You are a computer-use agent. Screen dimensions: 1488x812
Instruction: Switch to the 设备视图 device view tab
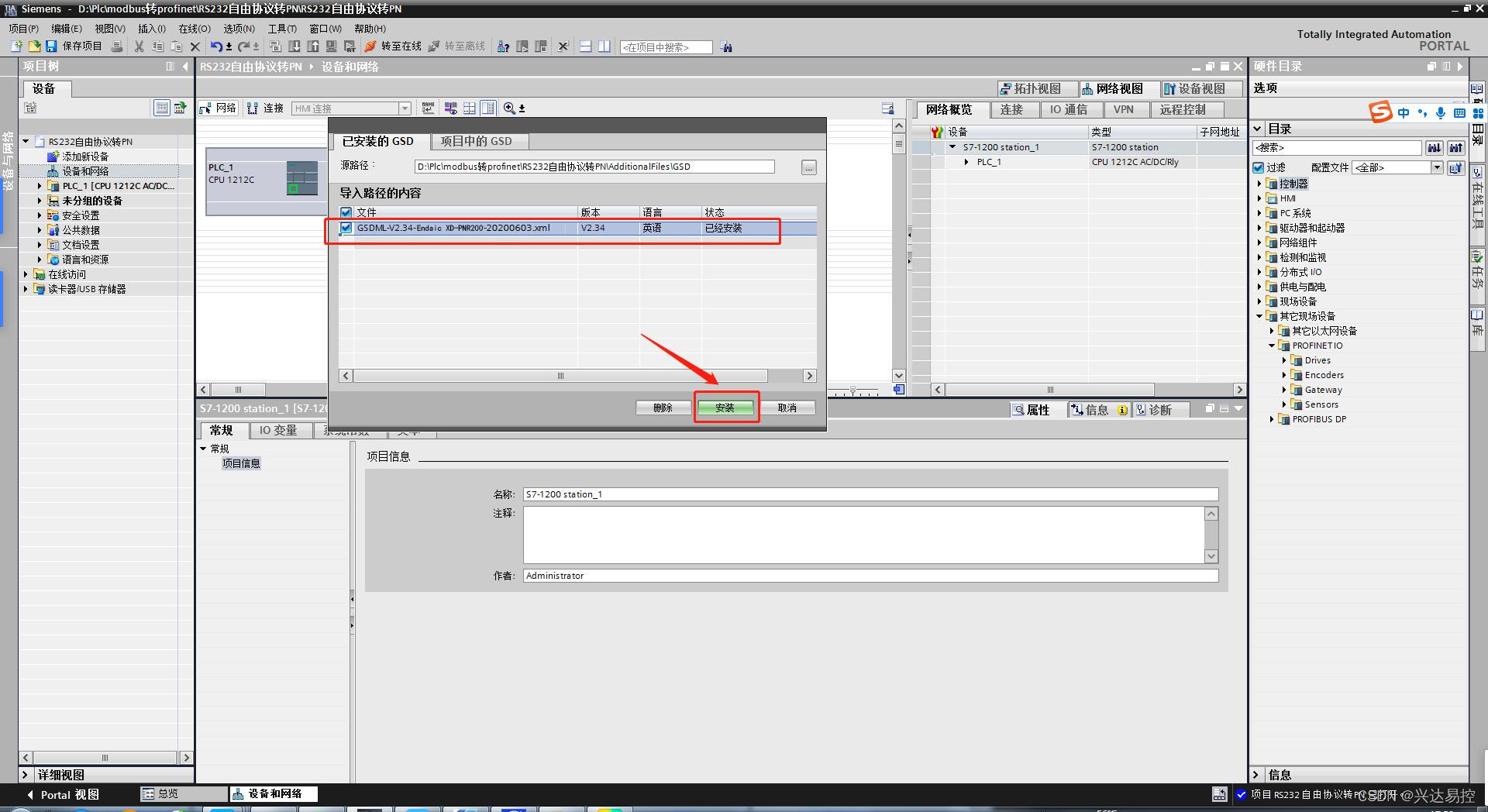[x=1201, y=88]
